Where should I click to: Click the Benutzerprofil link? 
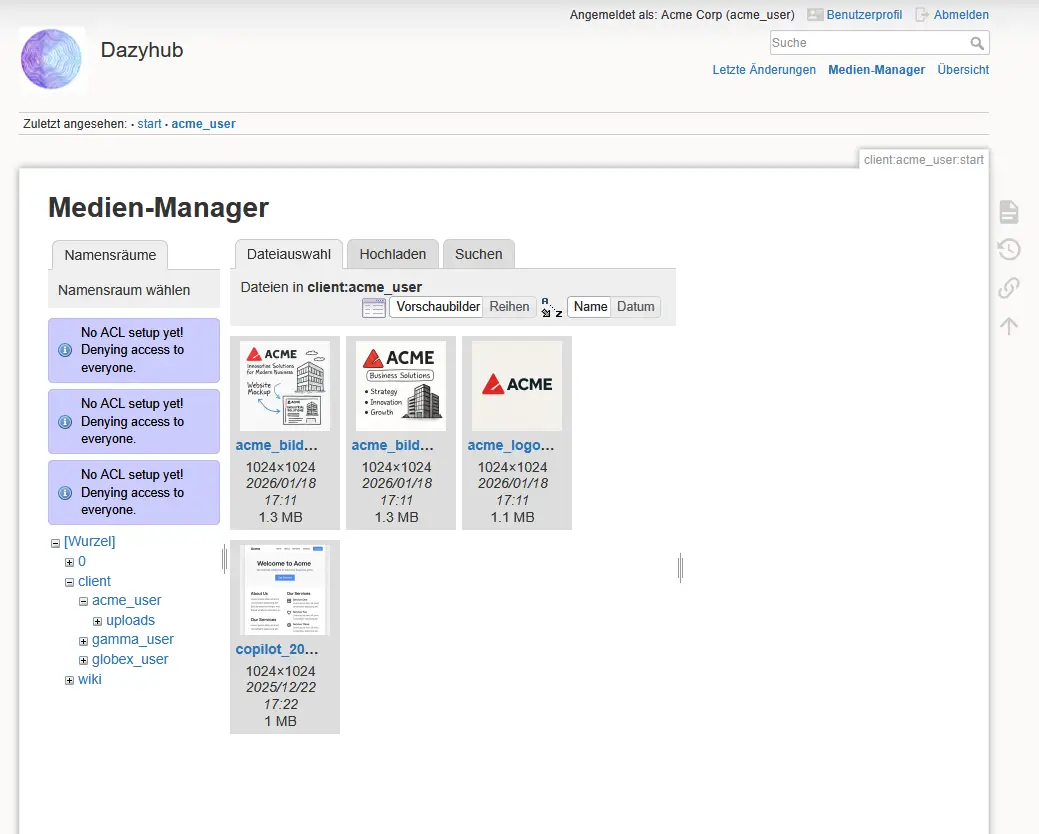pyautogui.click(x=863, y=15)
